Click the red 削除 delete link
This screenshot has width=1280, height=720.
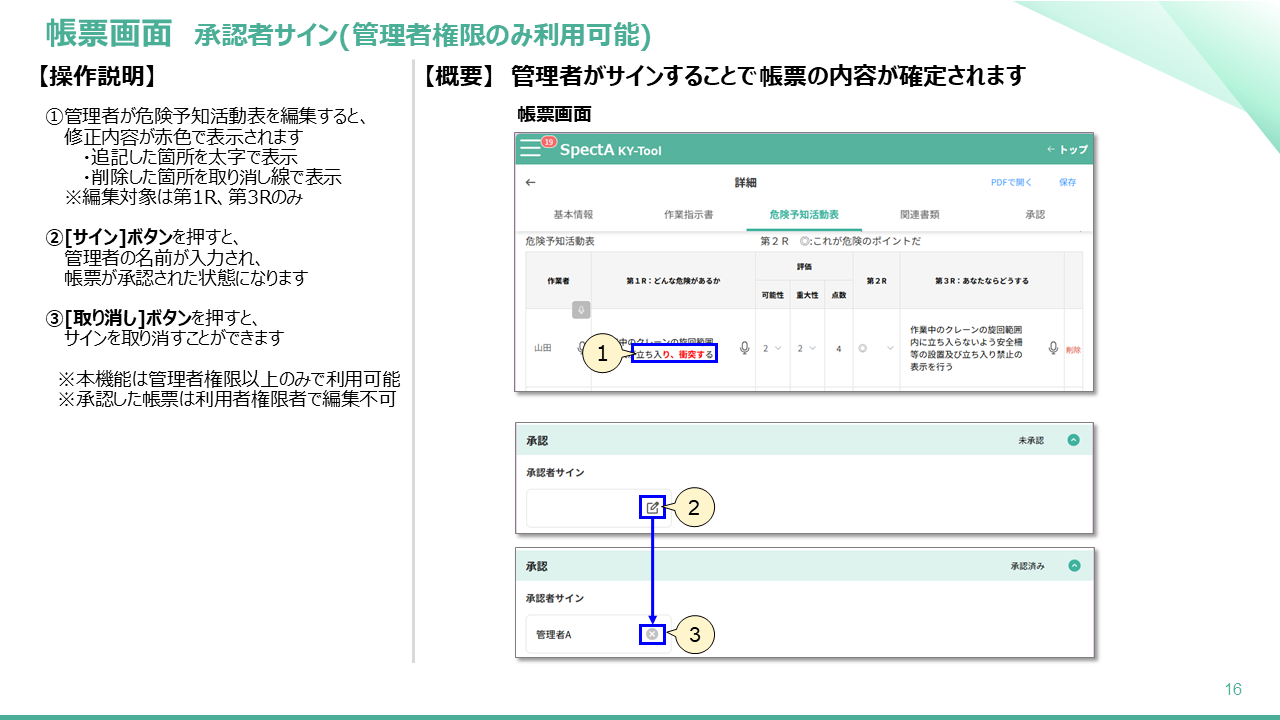click(1073, 350)
